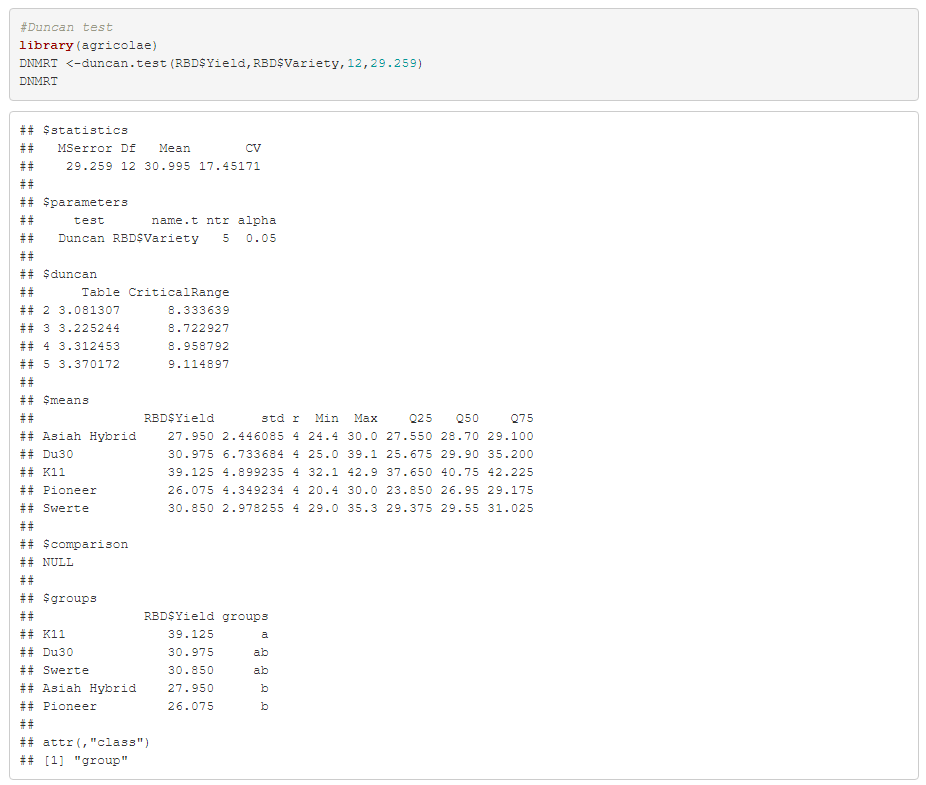Click the $comparison NULL output
This screenshot has width=926, height=785.
60,562
